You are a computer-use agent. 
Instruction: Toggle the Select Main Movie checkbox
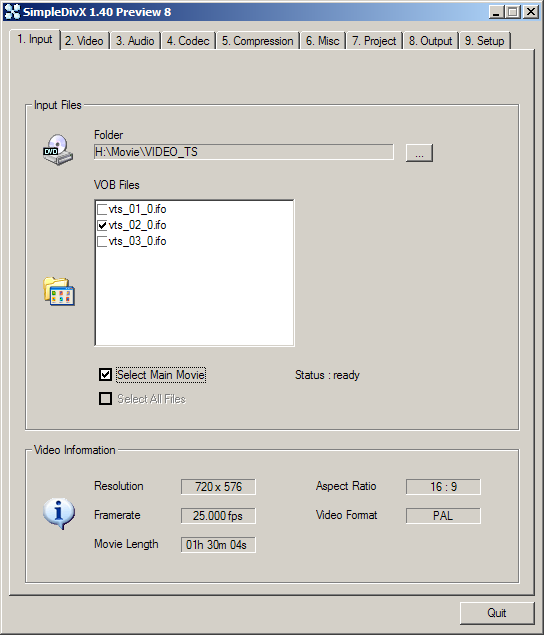[105, 375]
